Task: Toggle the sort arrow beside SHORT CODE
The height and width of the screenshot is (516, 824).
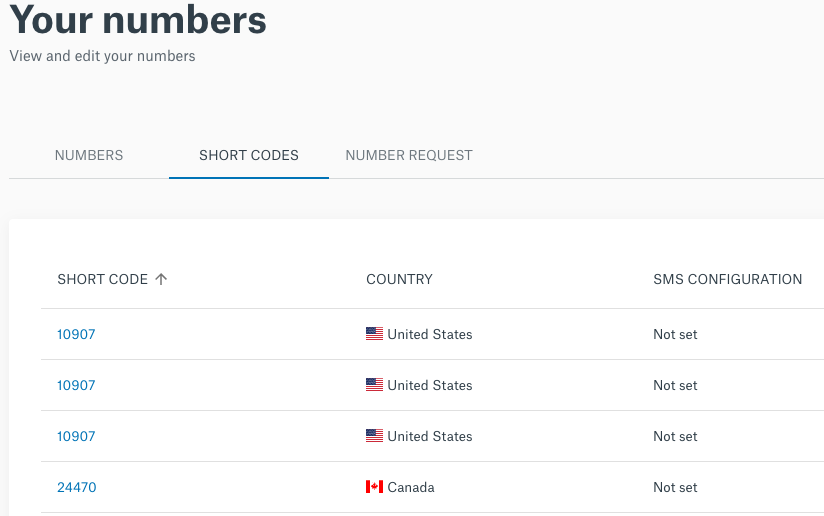Action: 161,279
